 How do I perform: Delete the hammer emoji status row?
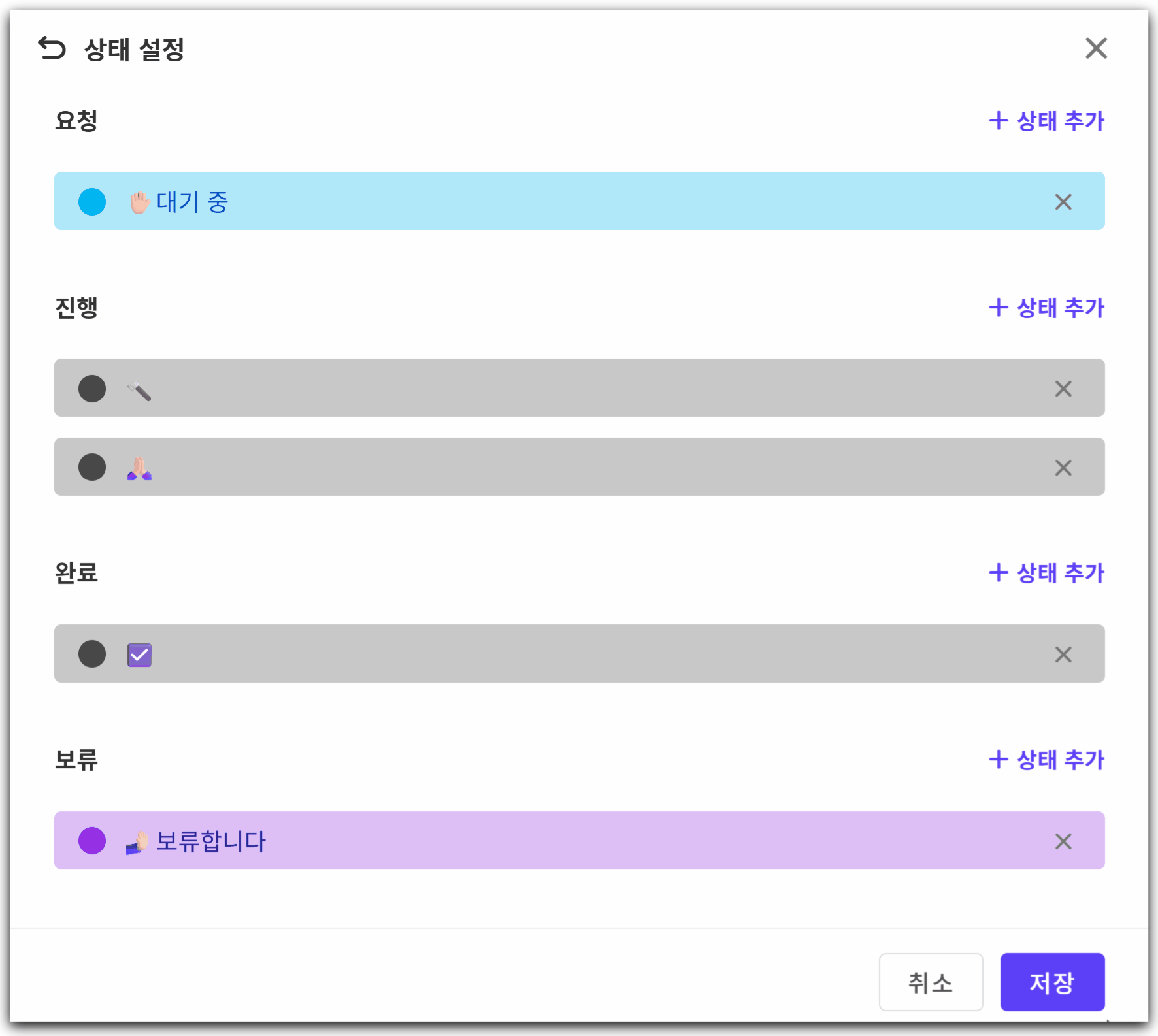tap(1063, 389)
